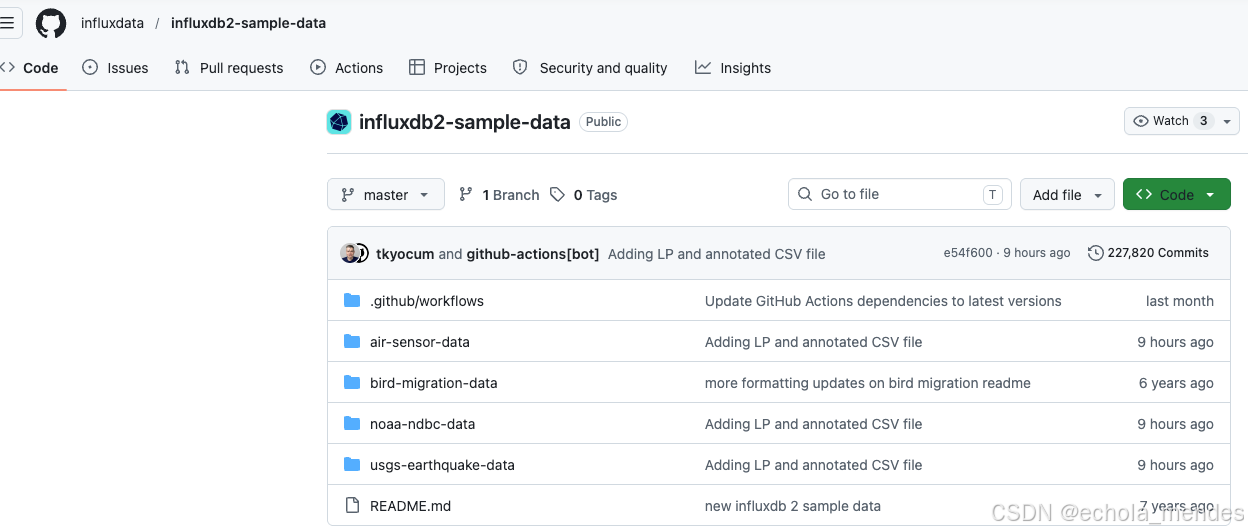Click folder icon for usgs-earthquake-data
The width and height of the screenshot is (1248, 532).
(352, 465)
